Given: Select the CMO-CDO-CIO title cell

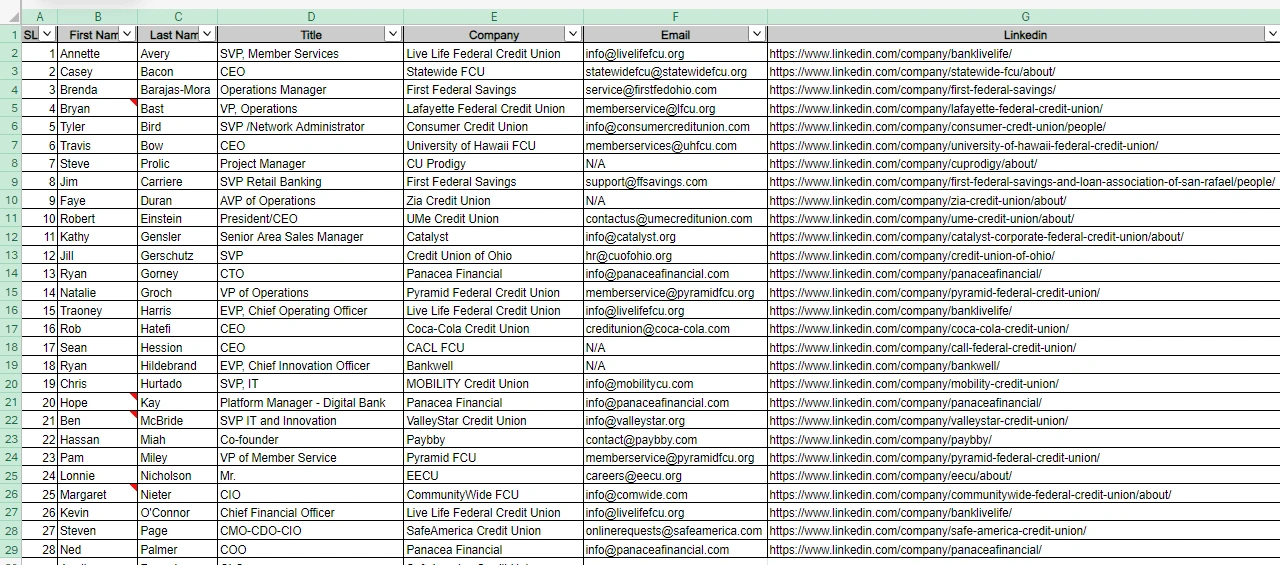Looking at the screenshot, I should coord(311,530).
